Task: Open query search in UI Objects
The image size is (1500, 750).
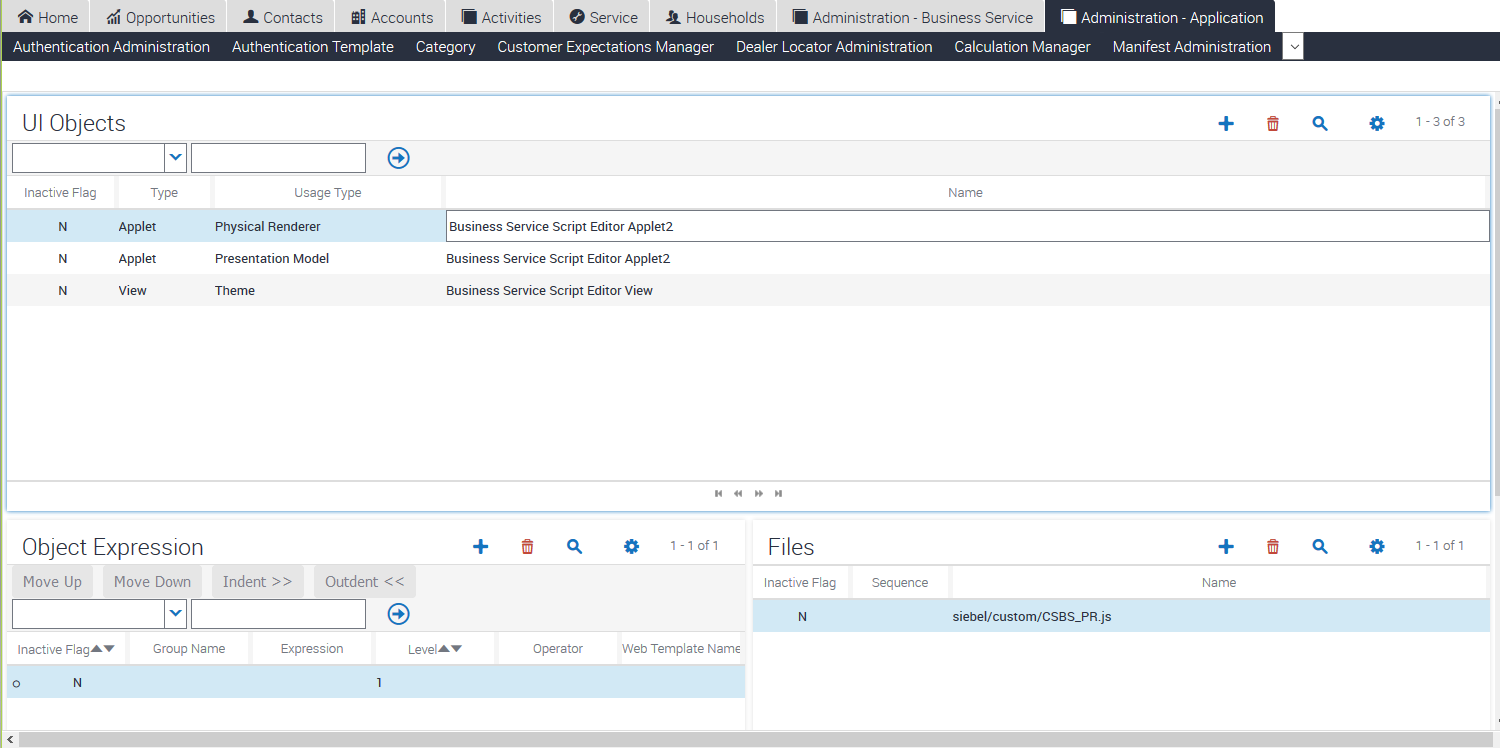Action: point(1320,123)
